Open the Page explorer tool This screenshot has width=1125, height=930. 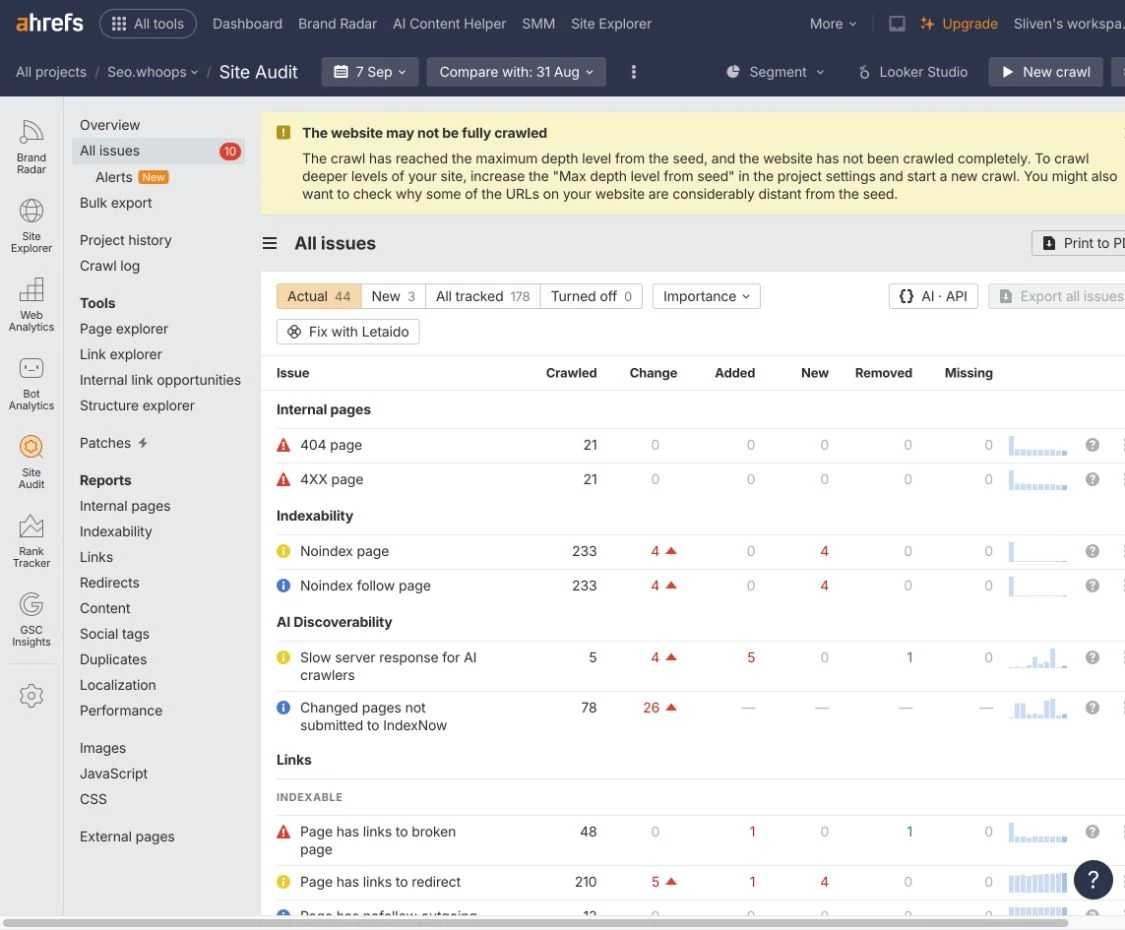point(123,329)
